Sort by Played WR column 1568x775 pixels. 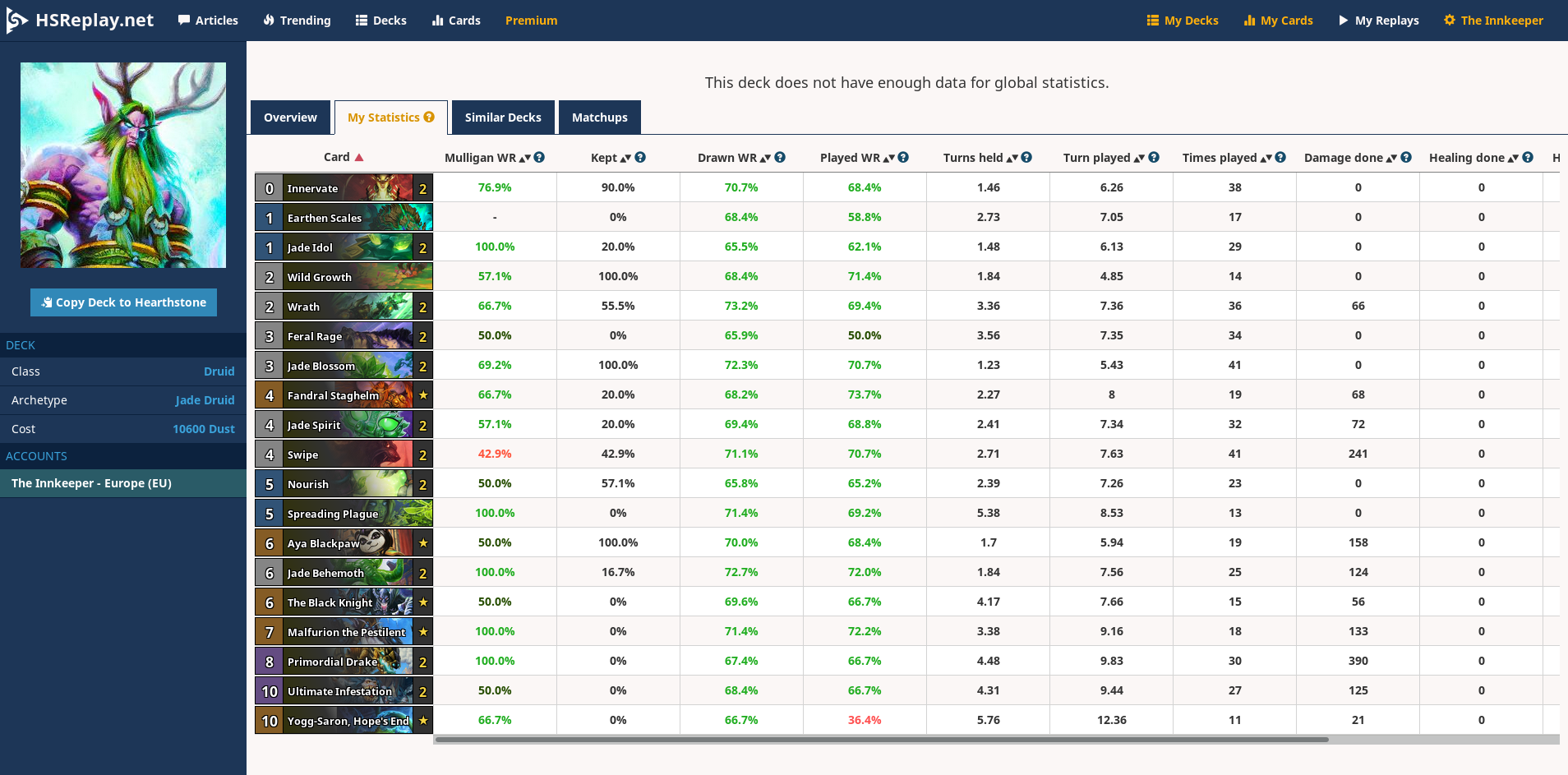pos(857,158)
